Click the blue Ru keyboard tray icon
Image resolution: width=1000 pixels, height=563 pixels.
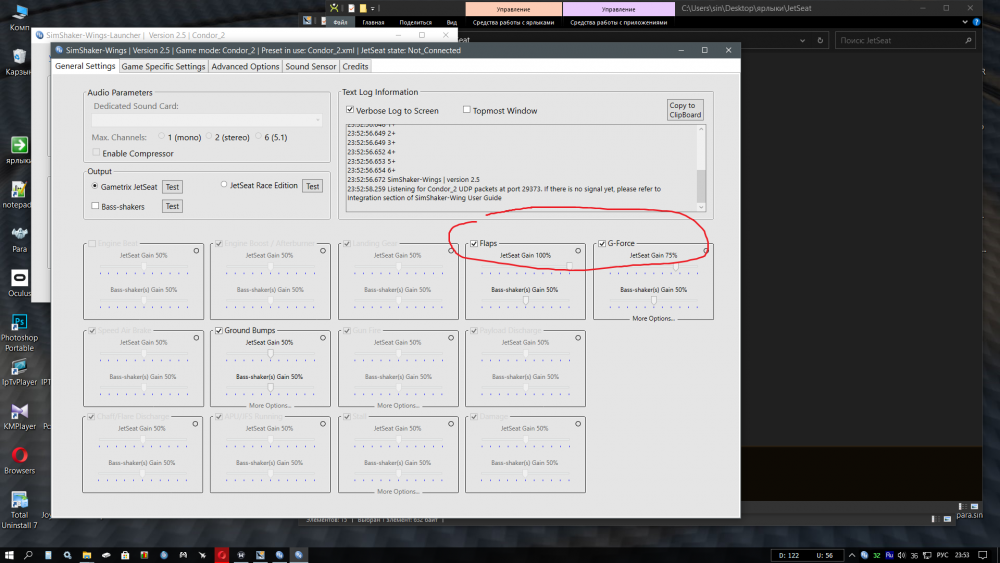point(889,555)
